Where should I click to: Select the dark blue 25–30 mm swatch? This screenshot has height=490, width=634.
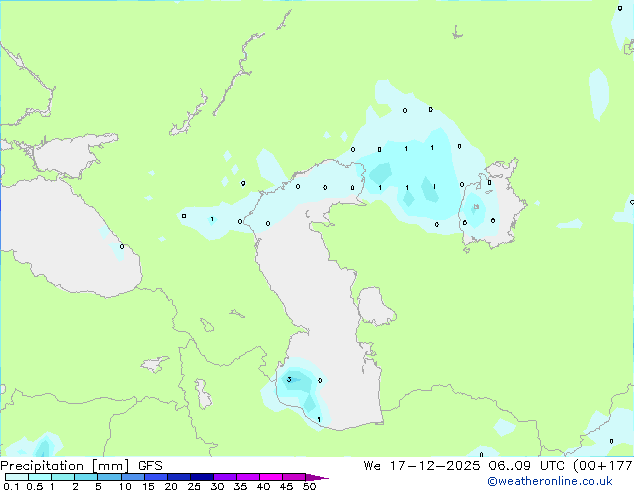click(202, 477)
